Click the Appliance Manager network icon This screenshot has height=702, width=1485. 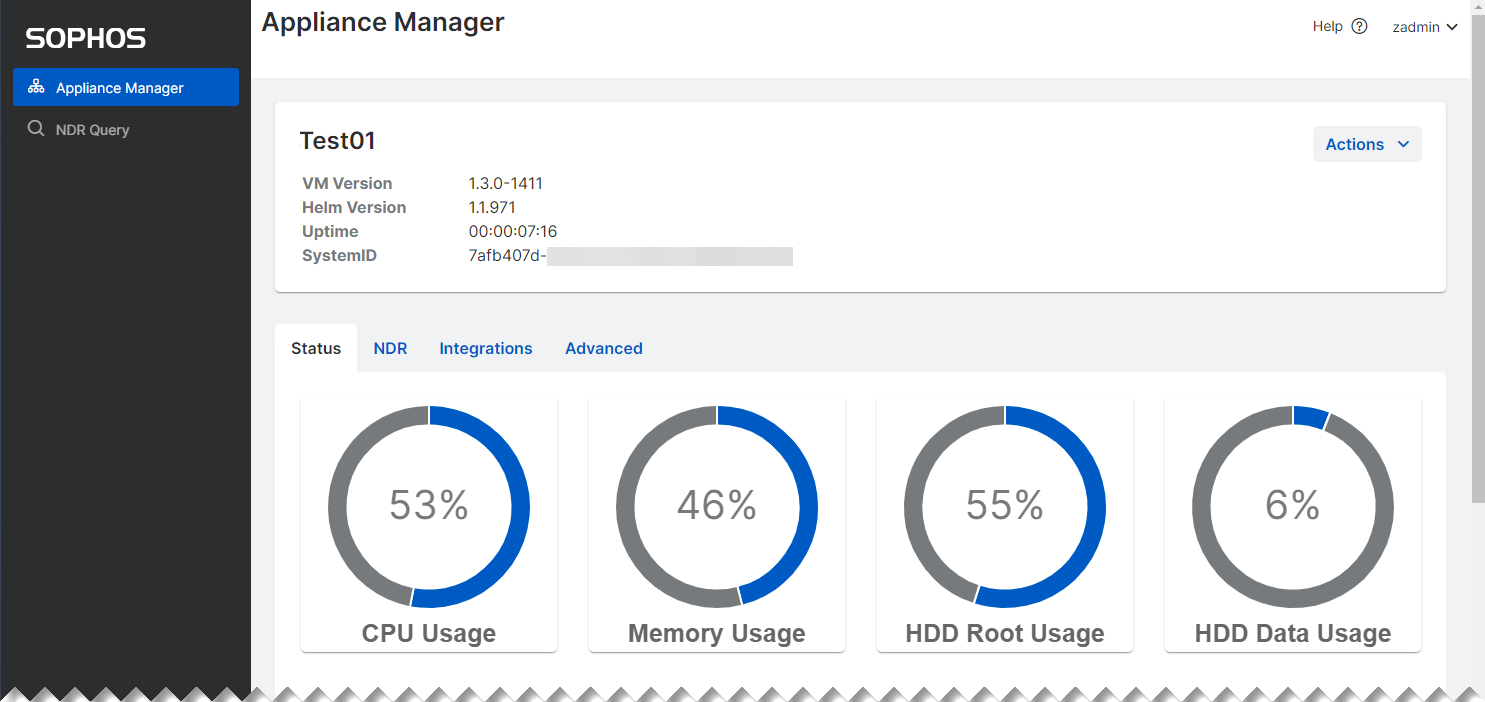pos(36,87)
